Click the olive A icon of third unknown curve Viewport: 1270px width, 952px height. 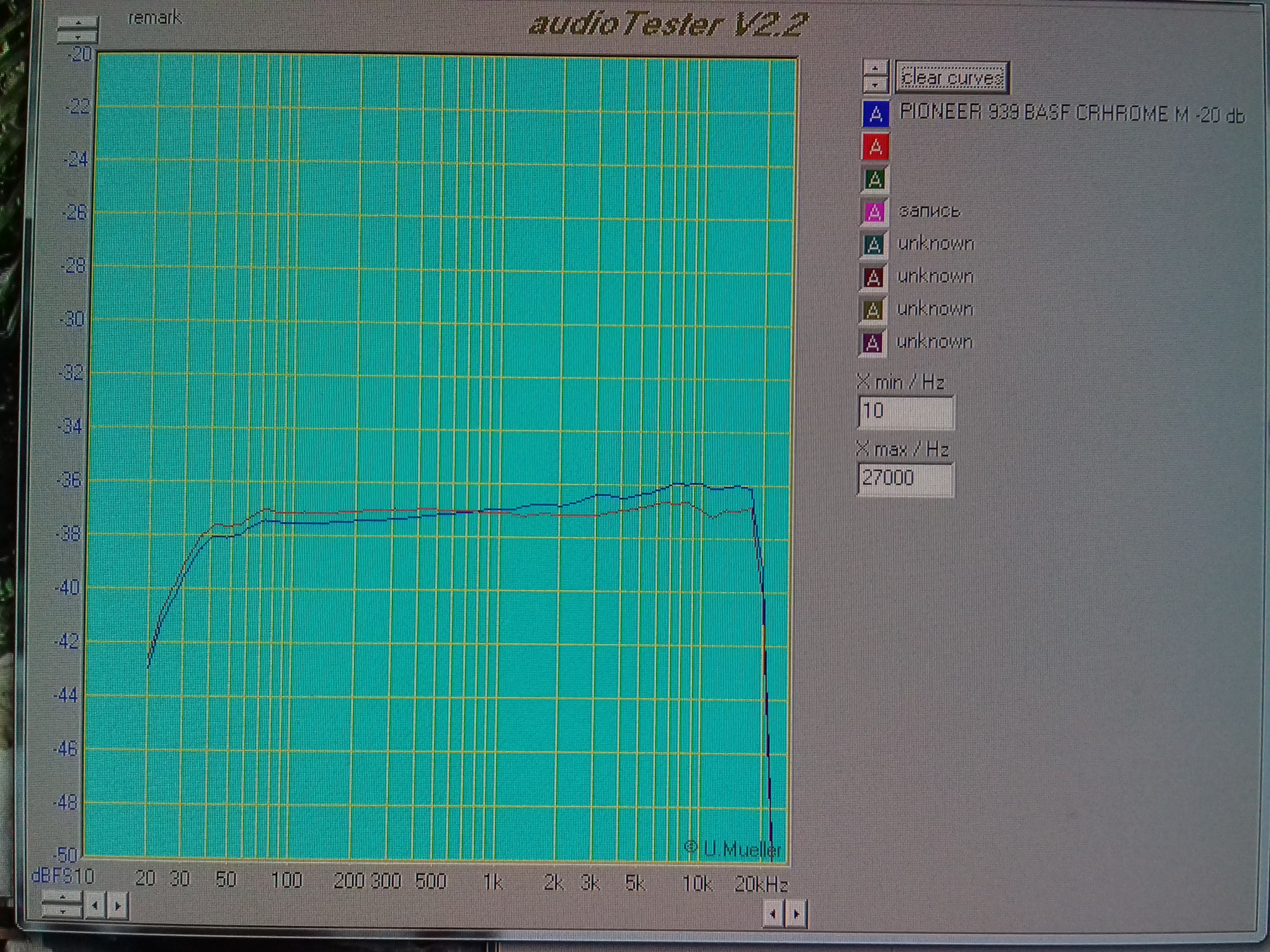[873, 310]
